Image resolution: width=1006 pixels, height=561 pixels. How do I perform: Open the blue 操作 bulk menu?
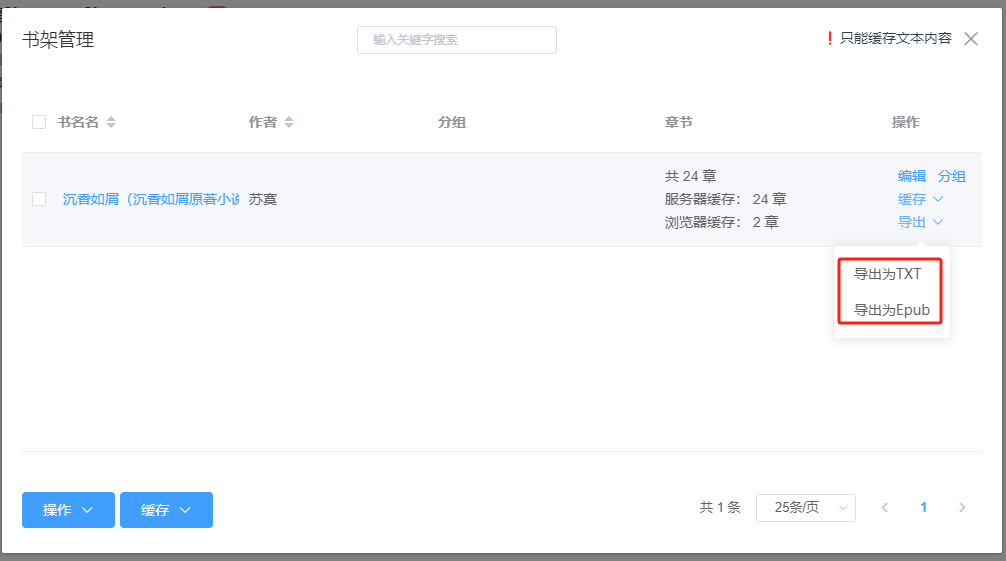pyautogui.click(x=68, y=510)
